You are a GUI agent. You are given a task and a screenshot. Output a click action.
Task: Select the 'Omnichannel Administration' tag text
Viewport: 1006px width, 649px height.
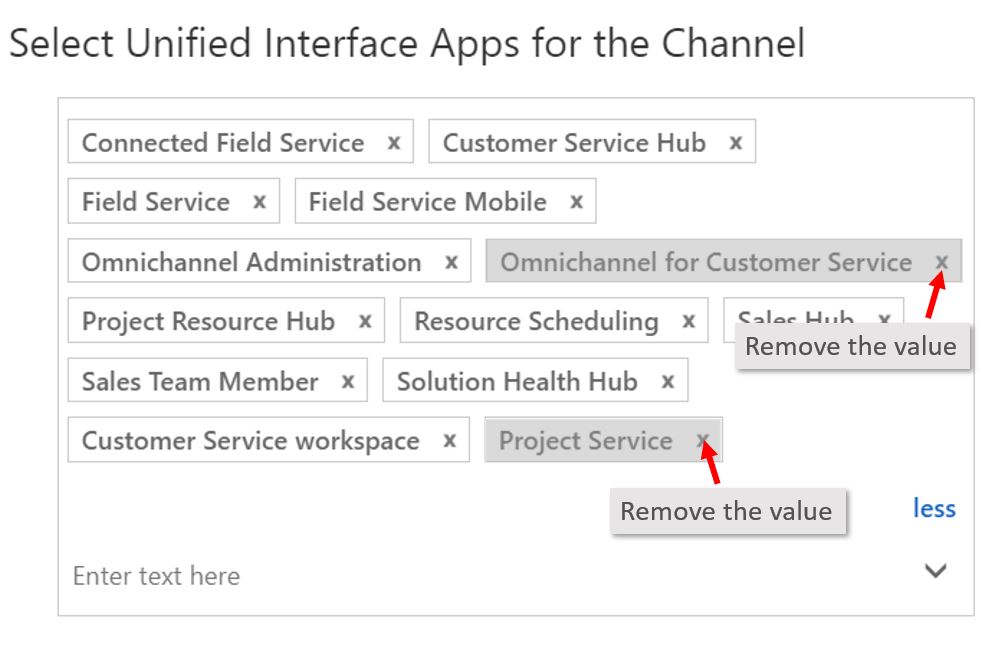(x=252, y=262)
